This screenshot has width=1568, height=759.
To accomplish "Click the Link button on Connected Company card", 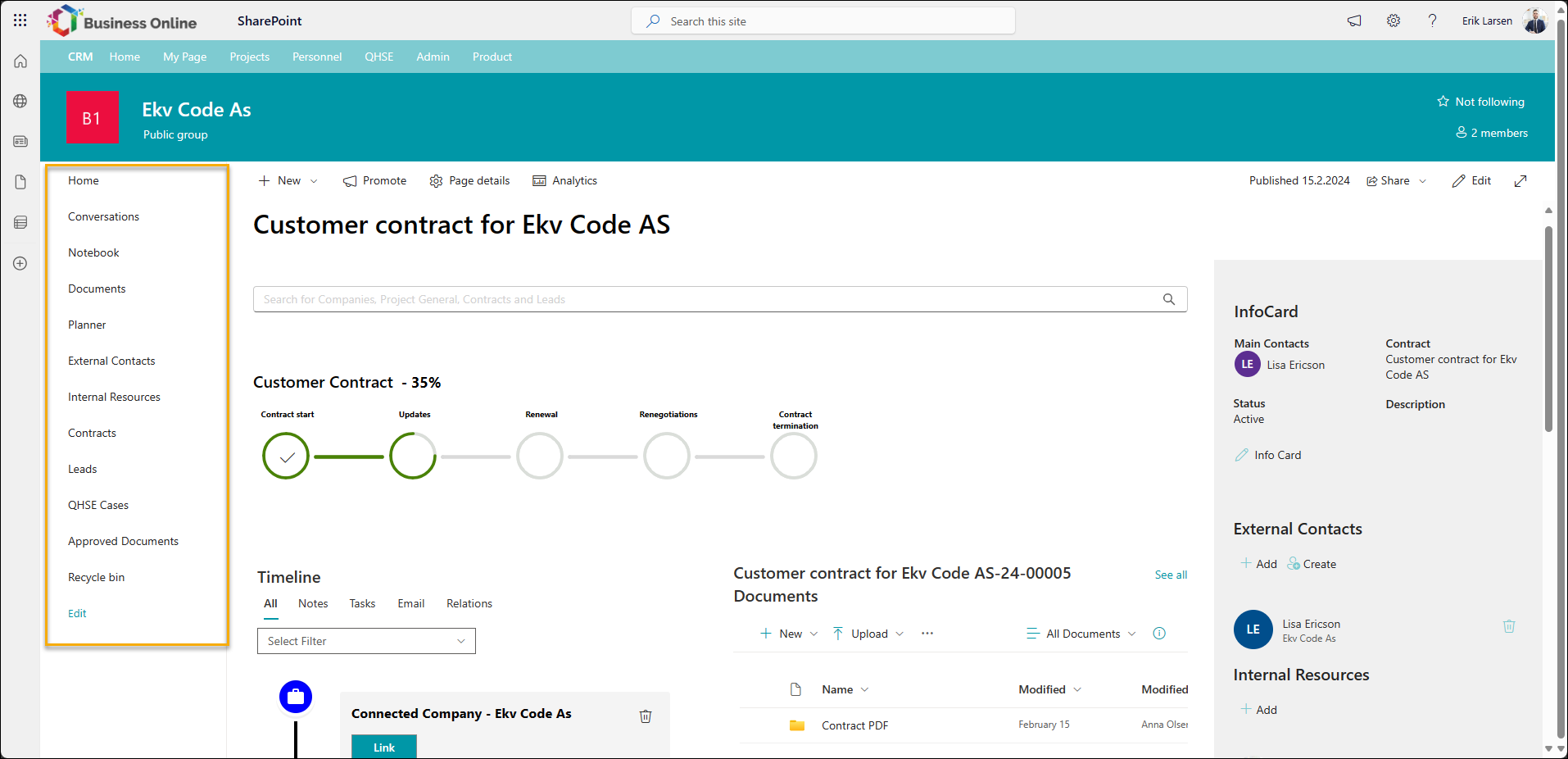I will 384,747.
